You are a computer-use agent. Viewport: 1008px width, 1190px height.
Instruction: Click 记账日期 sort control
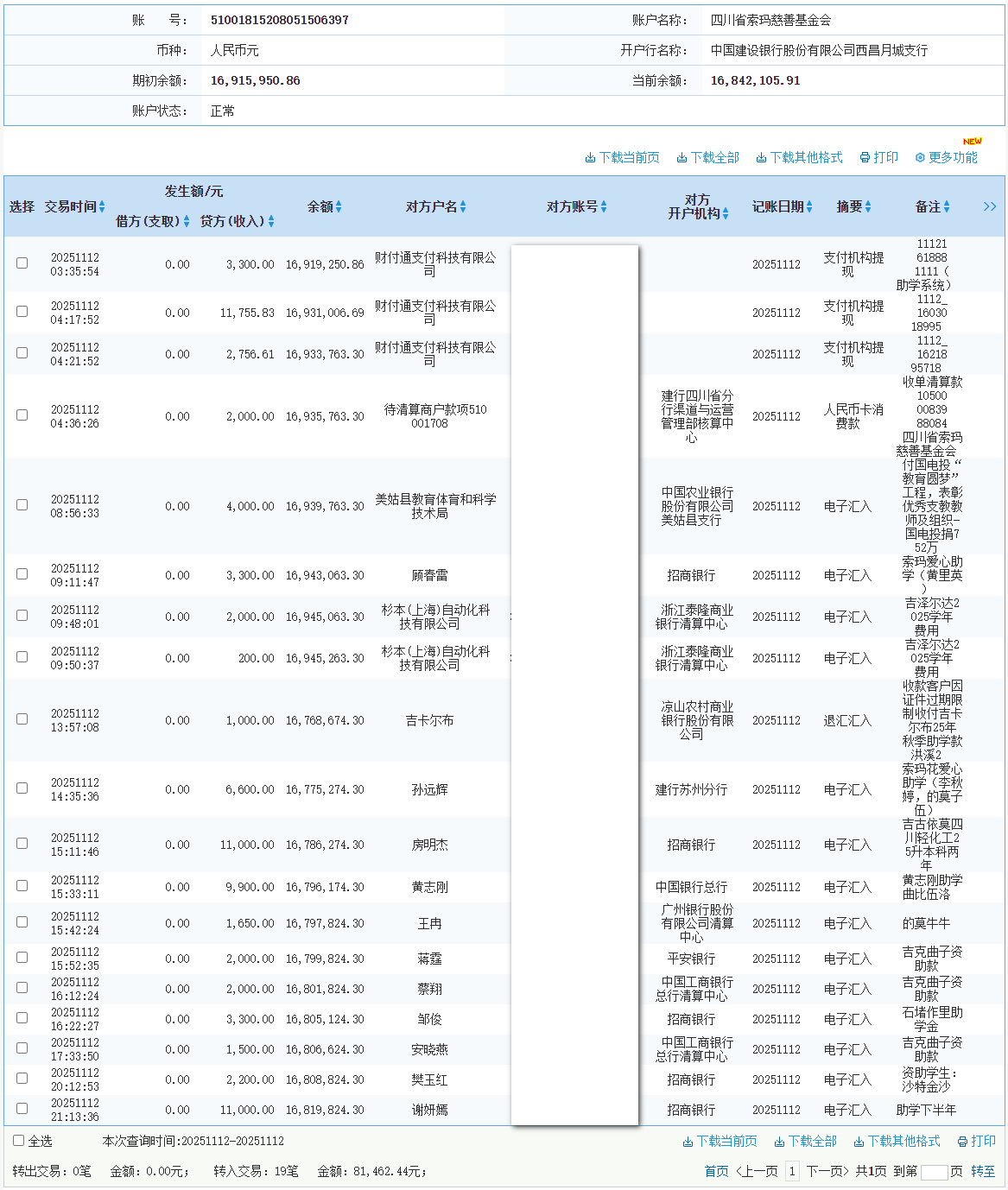pyautogui.click(x=808, y=206)
